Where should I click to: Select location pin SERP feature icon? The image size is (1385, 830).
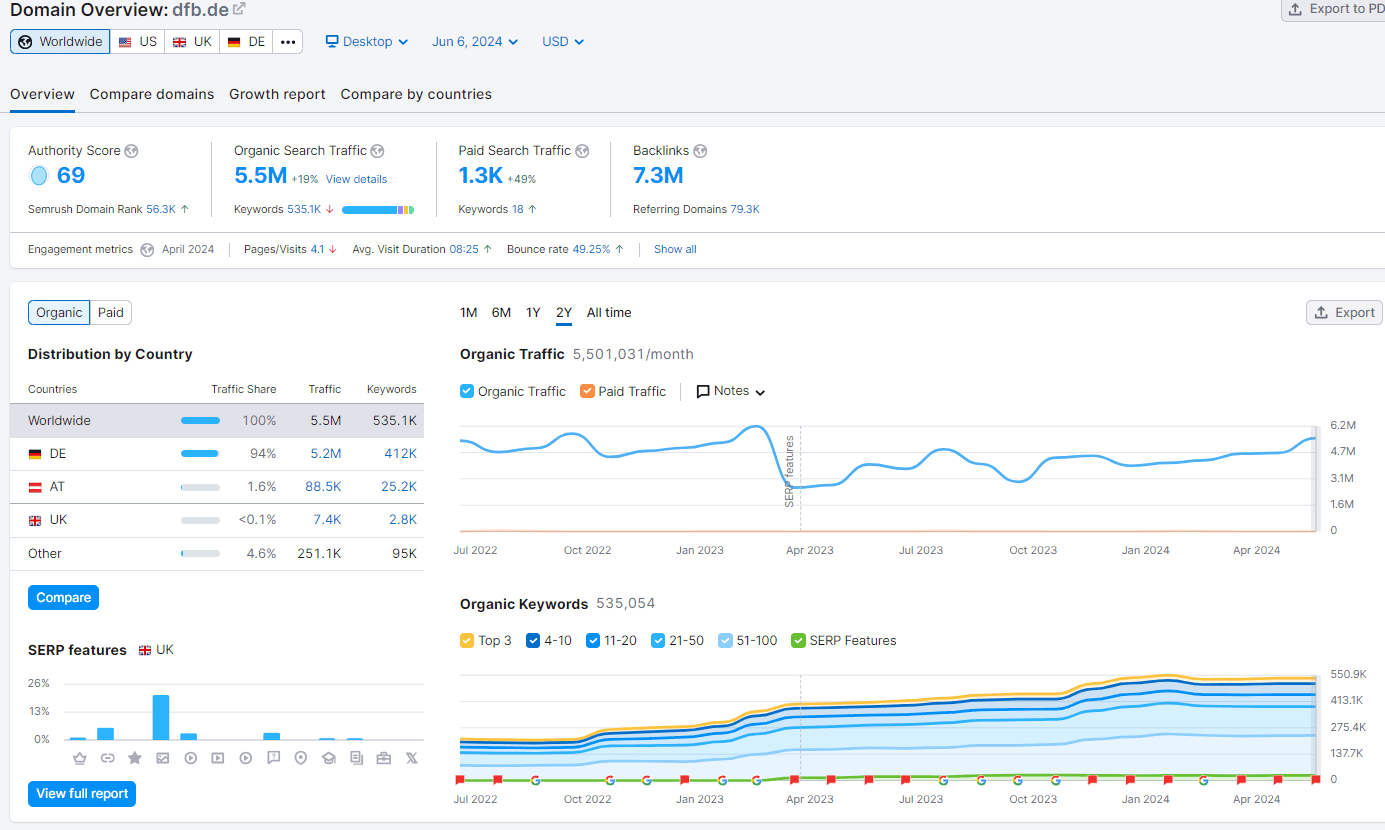(301, 758)
